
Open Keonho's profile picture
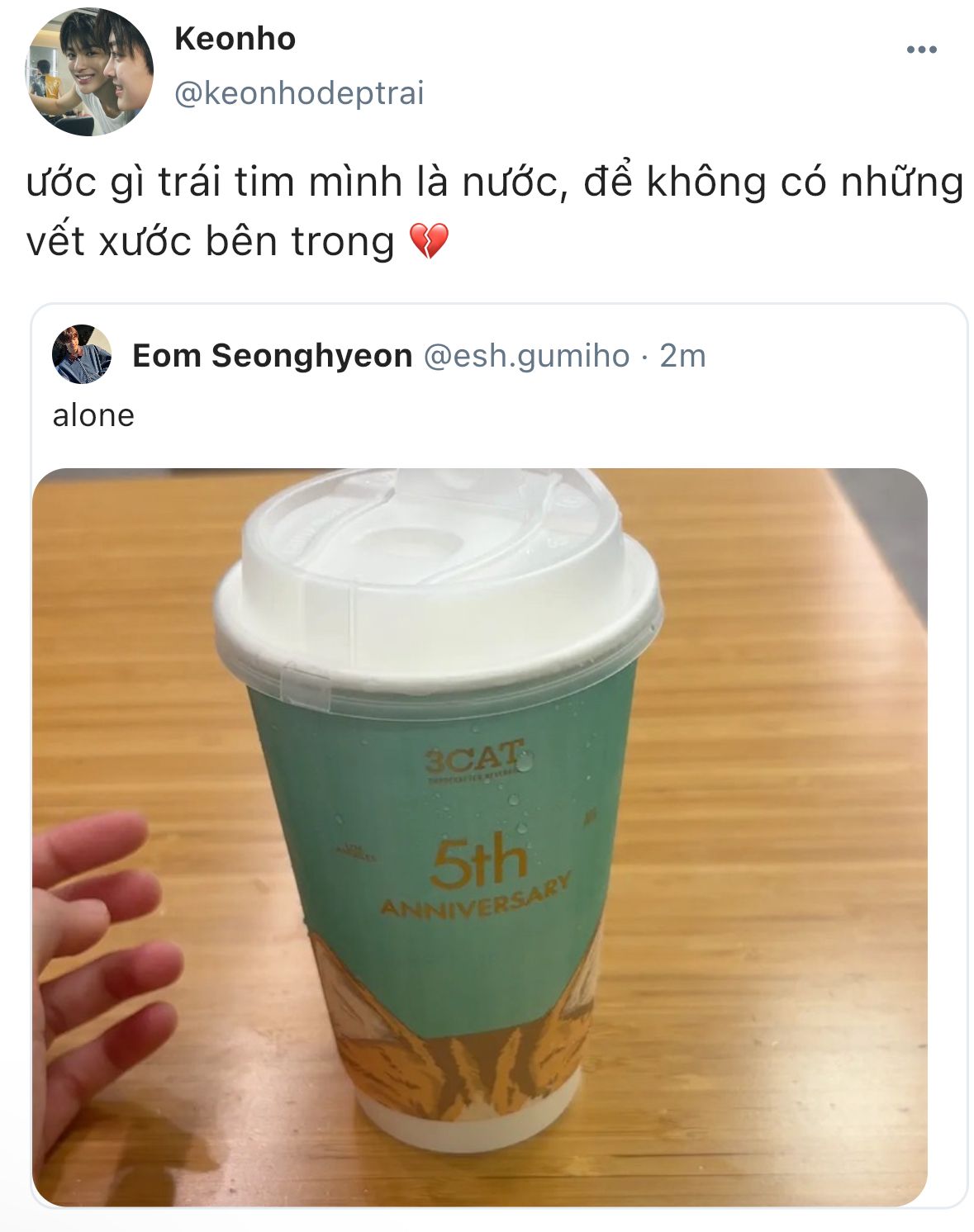(89, 72)
